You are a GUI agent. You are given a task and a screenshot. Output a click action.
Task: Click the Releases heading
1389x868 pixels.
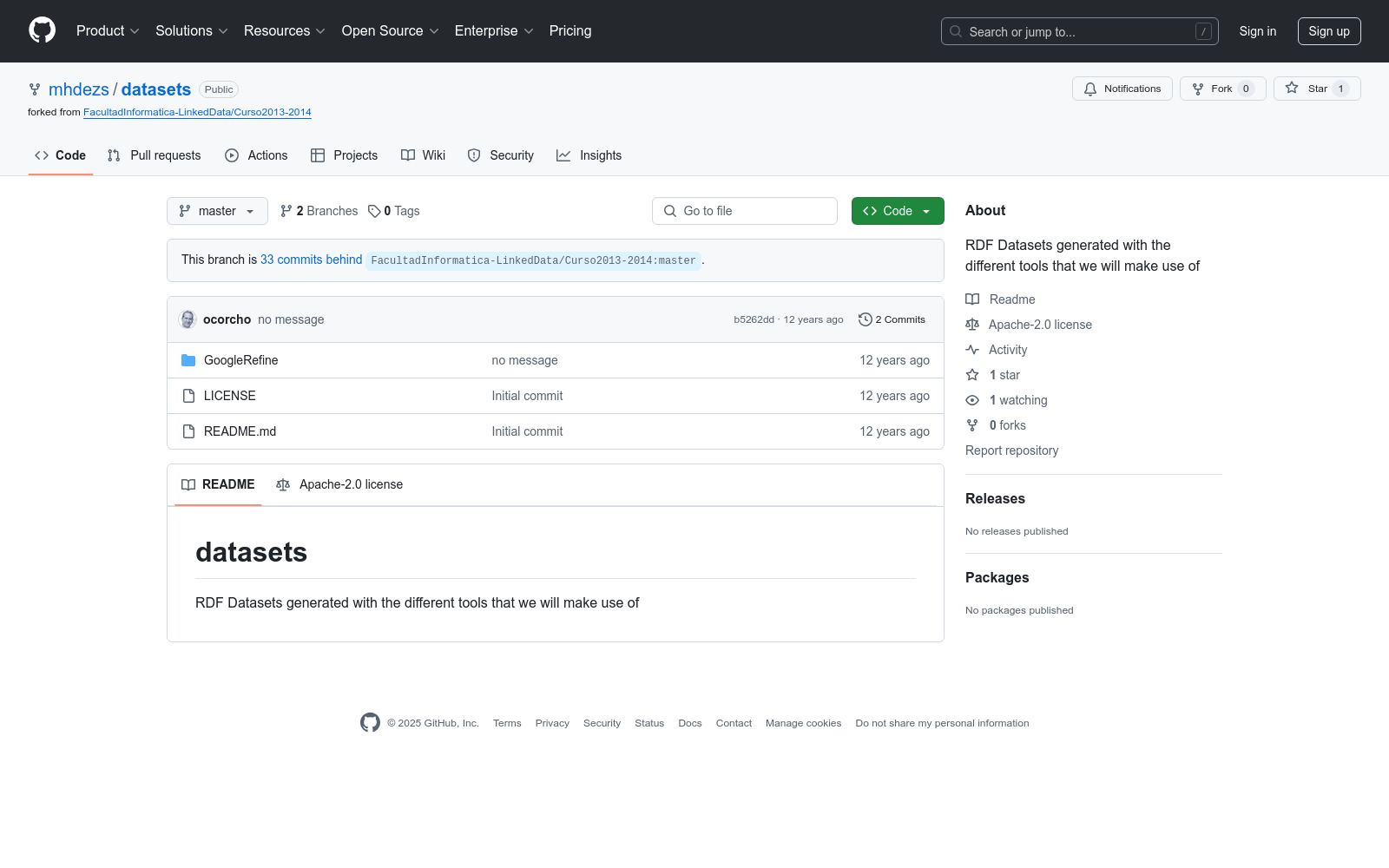click(x=995, y=498)
